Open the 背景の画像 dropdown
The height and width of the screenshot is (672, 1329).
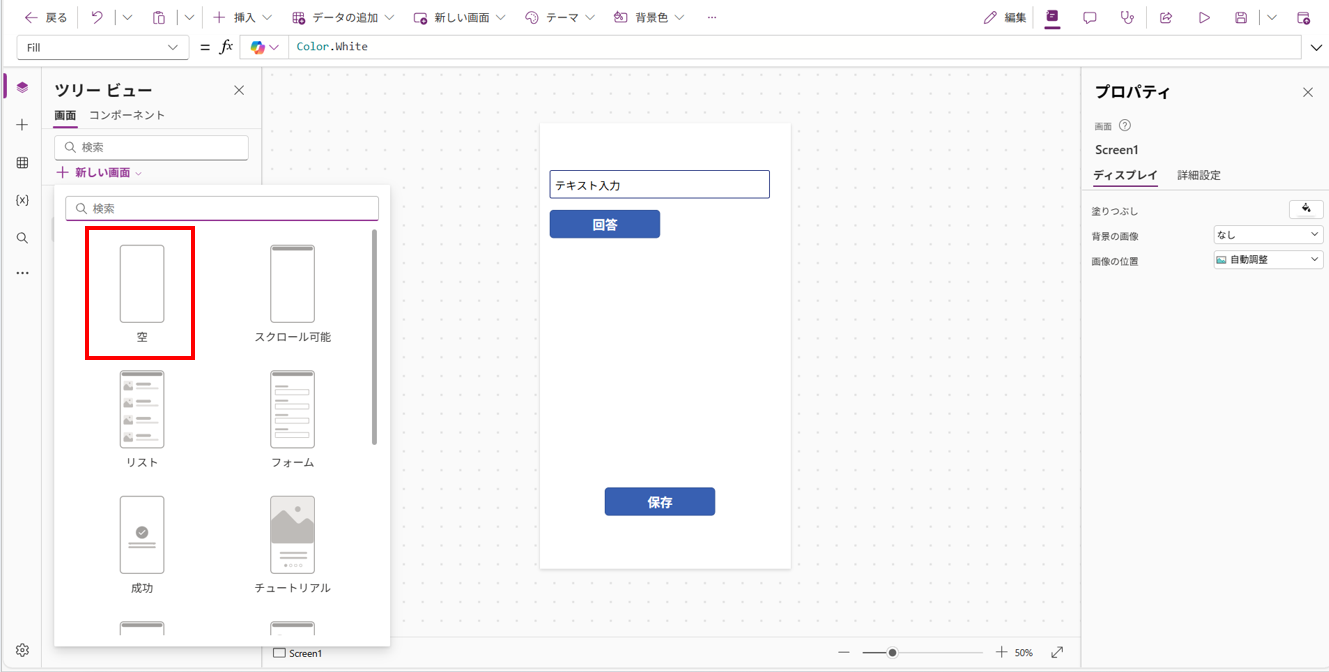coord(1268,235)
